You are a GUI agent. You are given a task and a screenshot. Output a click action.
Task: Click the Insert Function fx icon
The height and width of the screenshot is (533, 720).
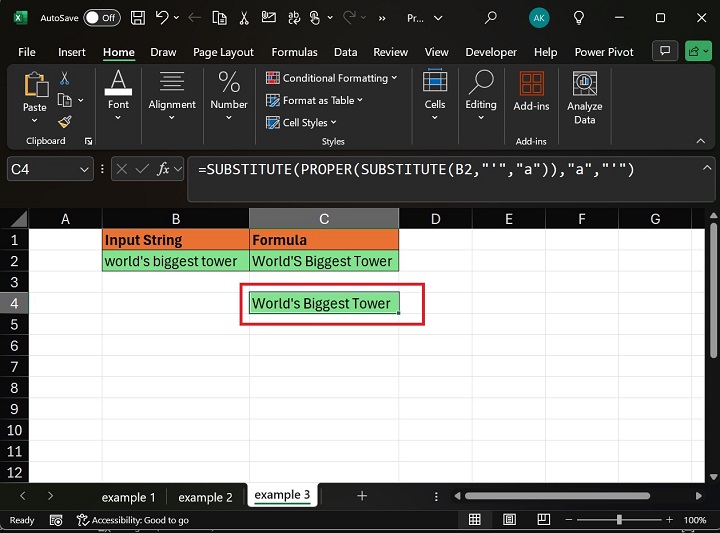pos(163,170)
